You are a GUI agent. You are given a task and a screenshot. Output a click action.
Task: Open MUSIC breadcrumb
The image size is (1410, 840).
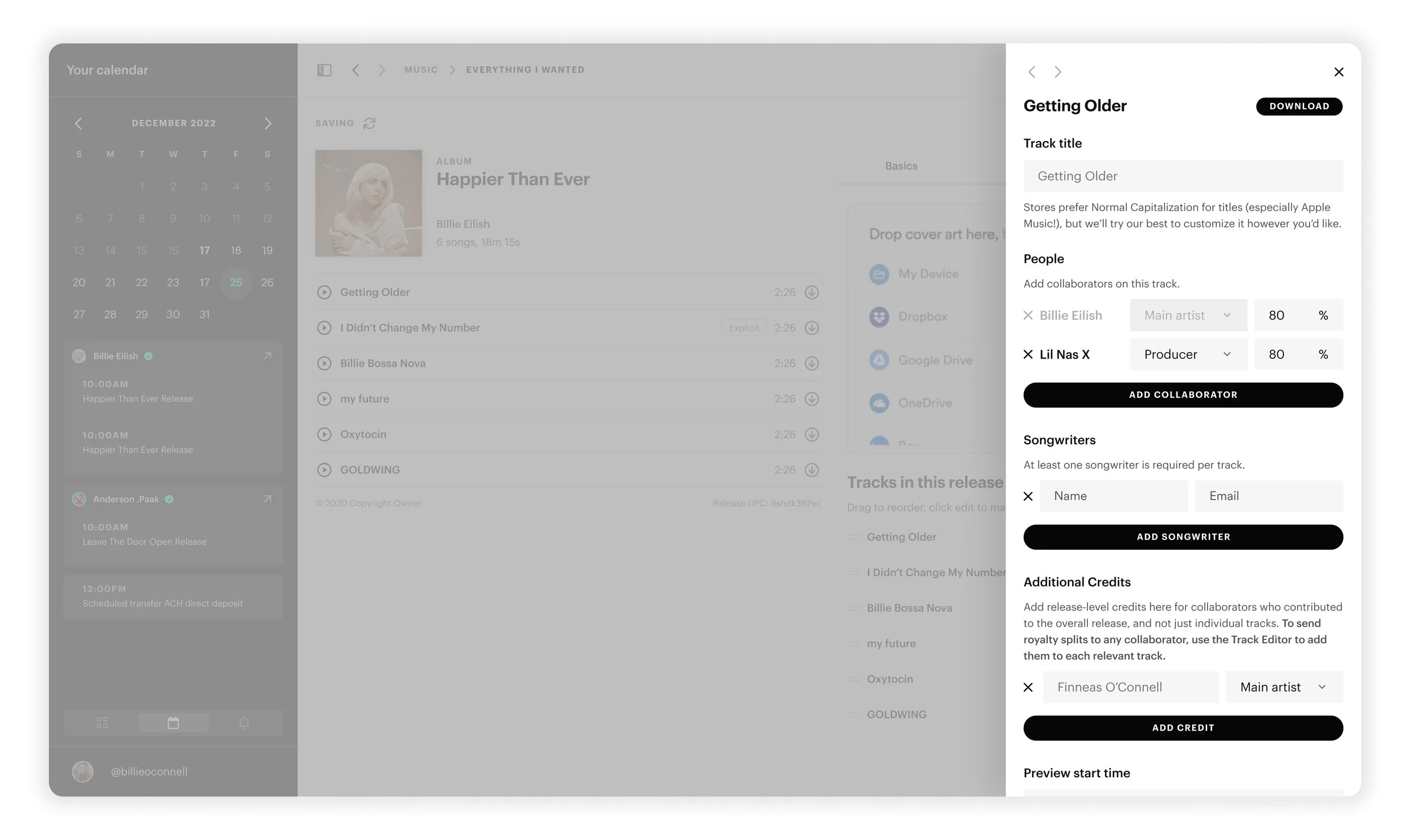[421, 69]
